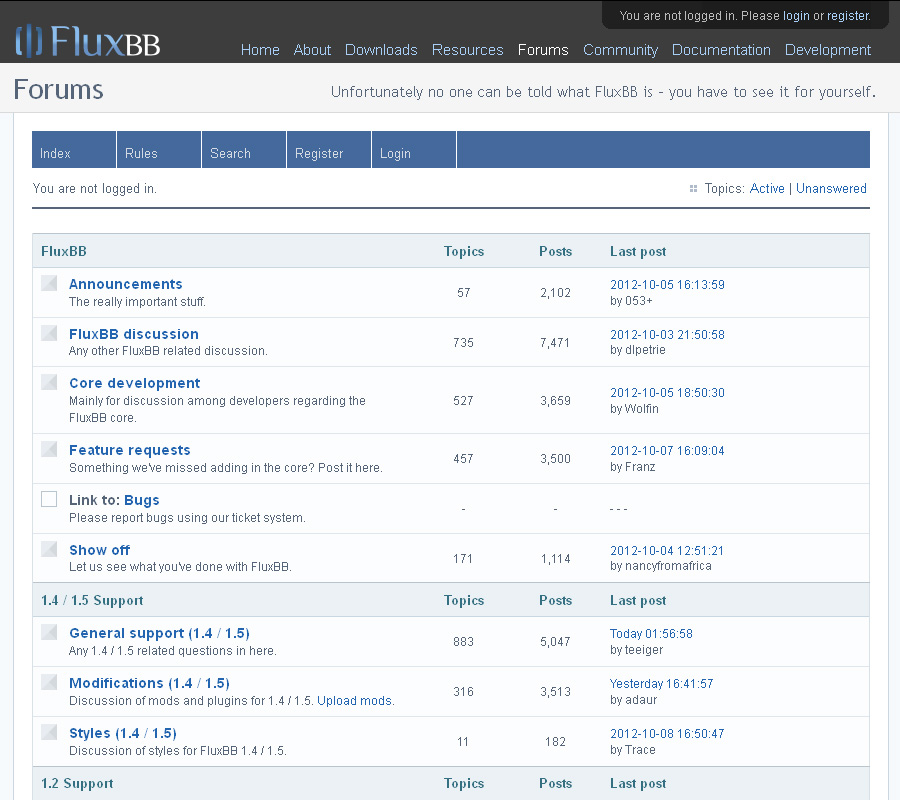Open Styles (1.4 / 1.5) forum

(x=123, y=733)
